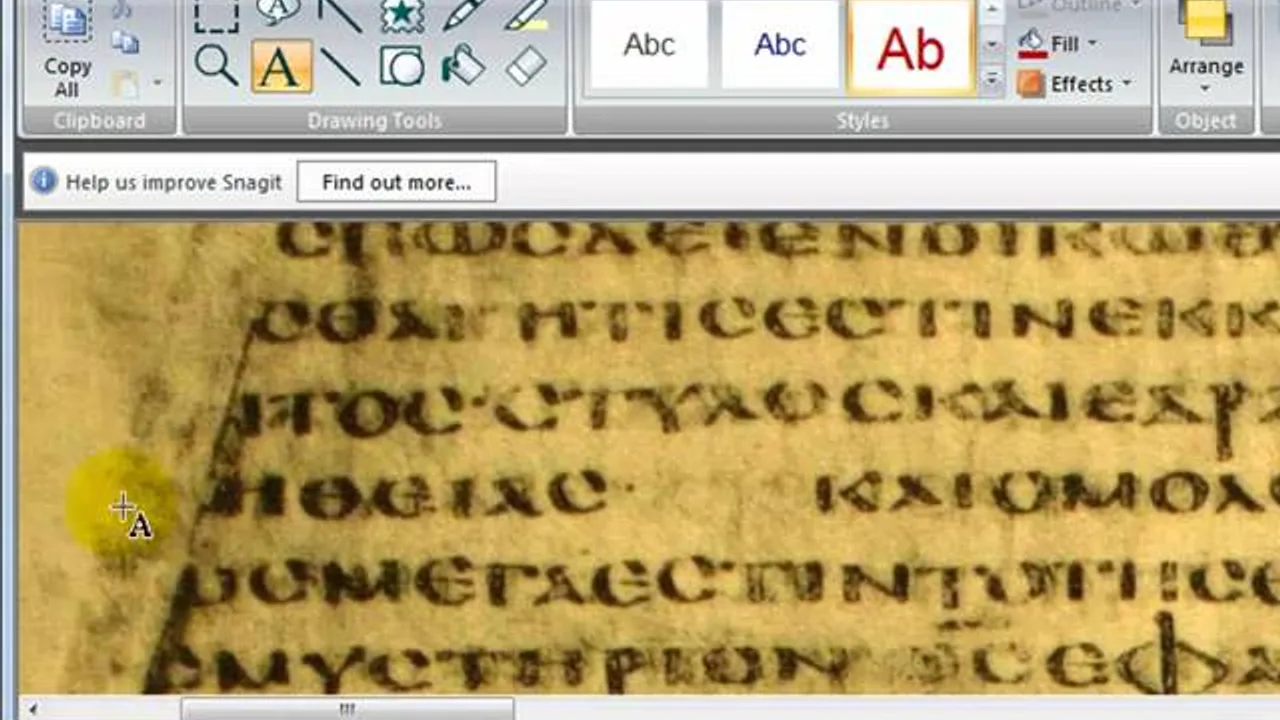This screenshot has height=720, width=1280.
Task: Choose the Pen drawing tool
Action: point(463,13)
